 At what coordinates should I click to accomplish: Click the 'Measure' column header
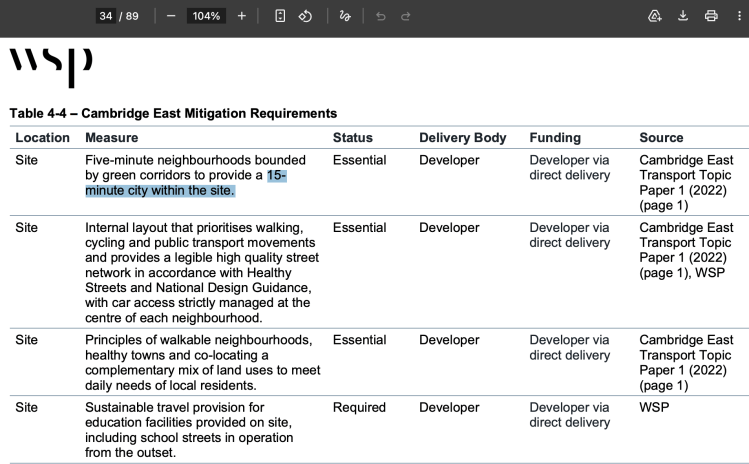click(x=112, y=138)
